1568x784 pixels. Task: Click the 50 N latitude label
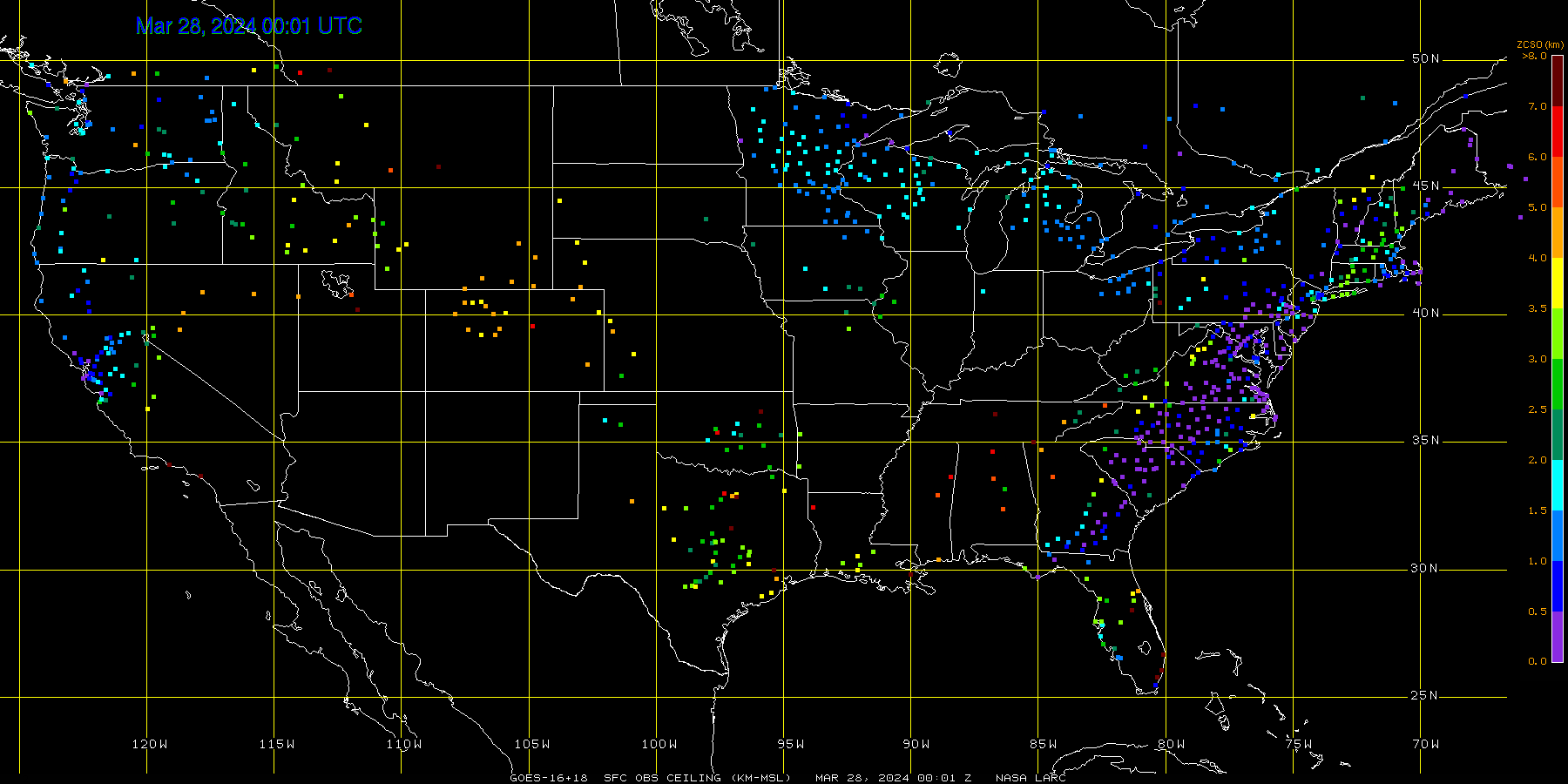coord(1426,58)
